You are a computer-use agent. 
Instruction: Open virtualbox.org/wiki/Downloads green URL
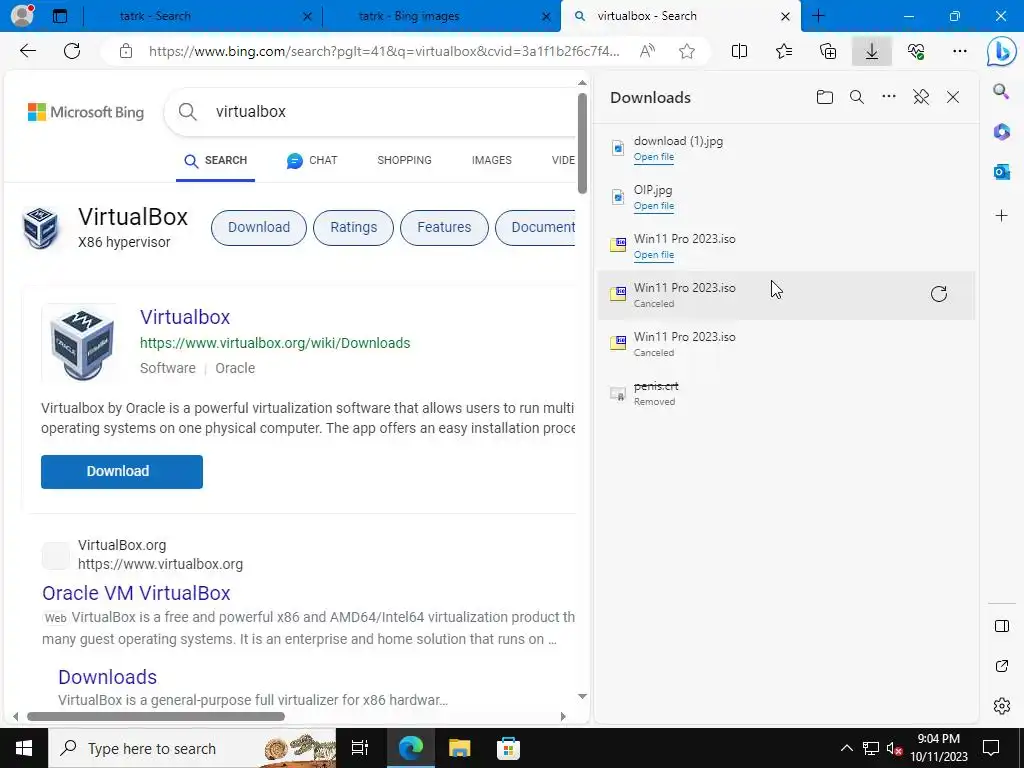(x=275, y=344)
